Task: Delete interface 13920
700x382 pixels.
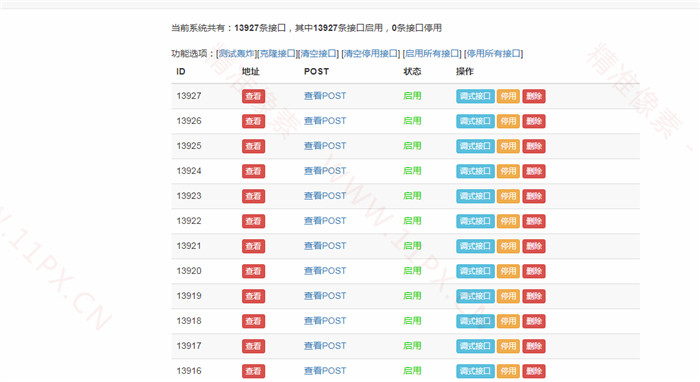Action: [x=534, y=271]
